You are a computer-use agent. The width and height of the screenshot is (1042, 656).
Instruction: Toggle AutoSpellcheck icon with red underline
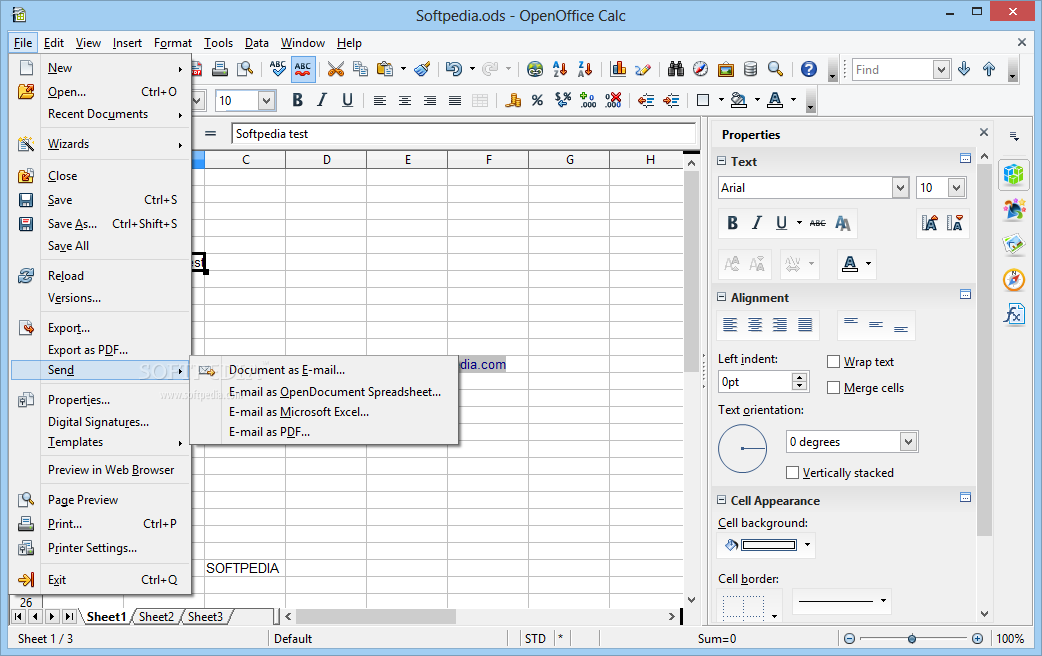[303, 68]
